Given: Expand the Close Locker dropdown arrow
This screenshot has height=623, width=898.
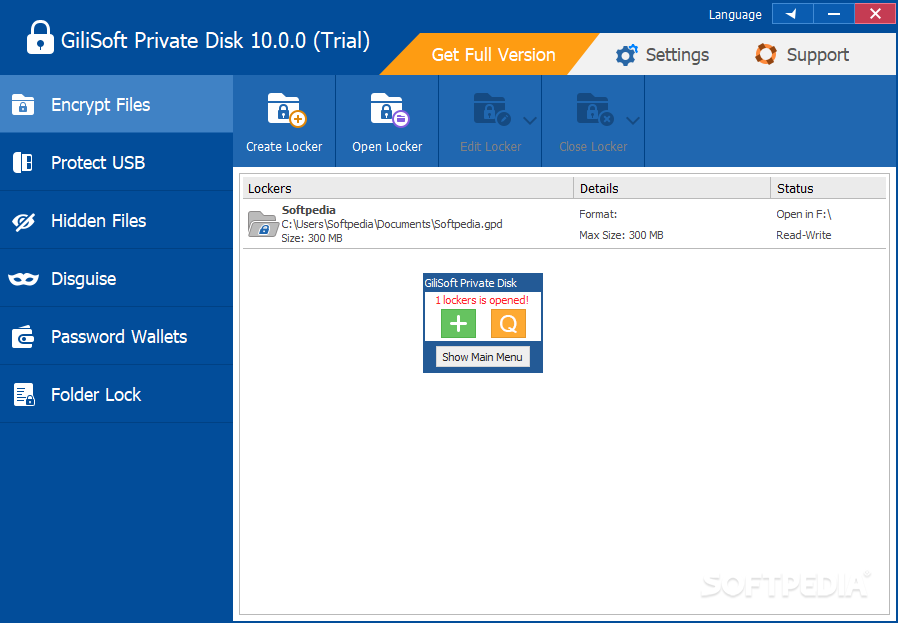Looking at the screenshot, I should click(632, 120).
